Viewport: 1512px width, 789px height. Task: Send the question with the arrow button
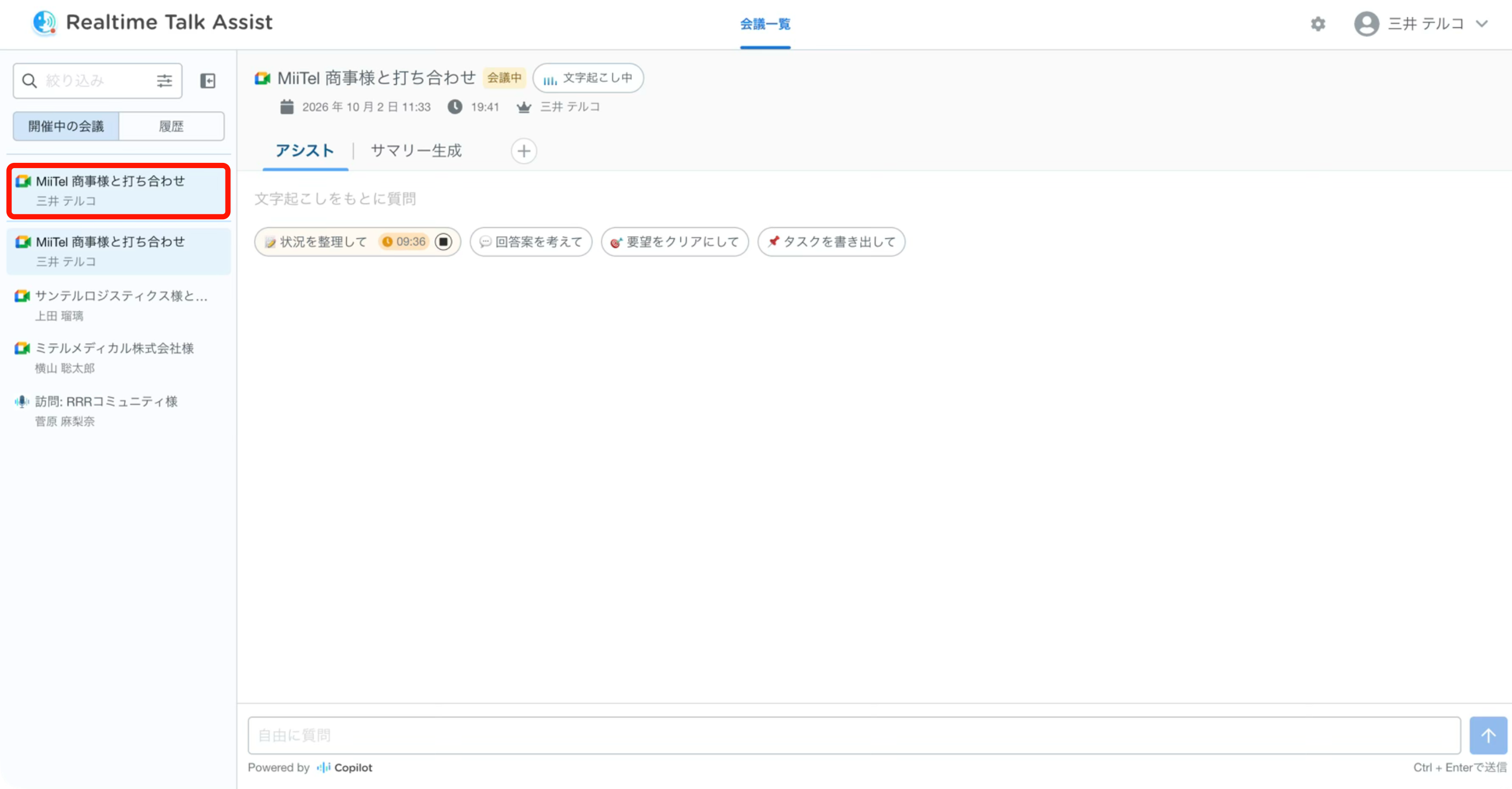(1488, 736)
